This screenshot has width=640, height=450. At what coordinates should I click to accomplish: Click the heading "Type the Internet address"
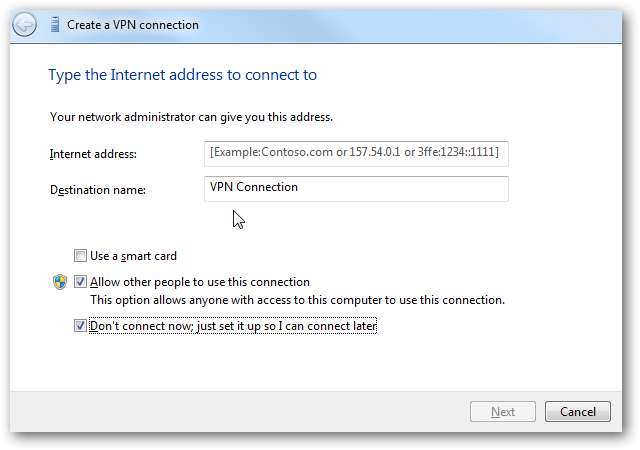pos(183,75)
